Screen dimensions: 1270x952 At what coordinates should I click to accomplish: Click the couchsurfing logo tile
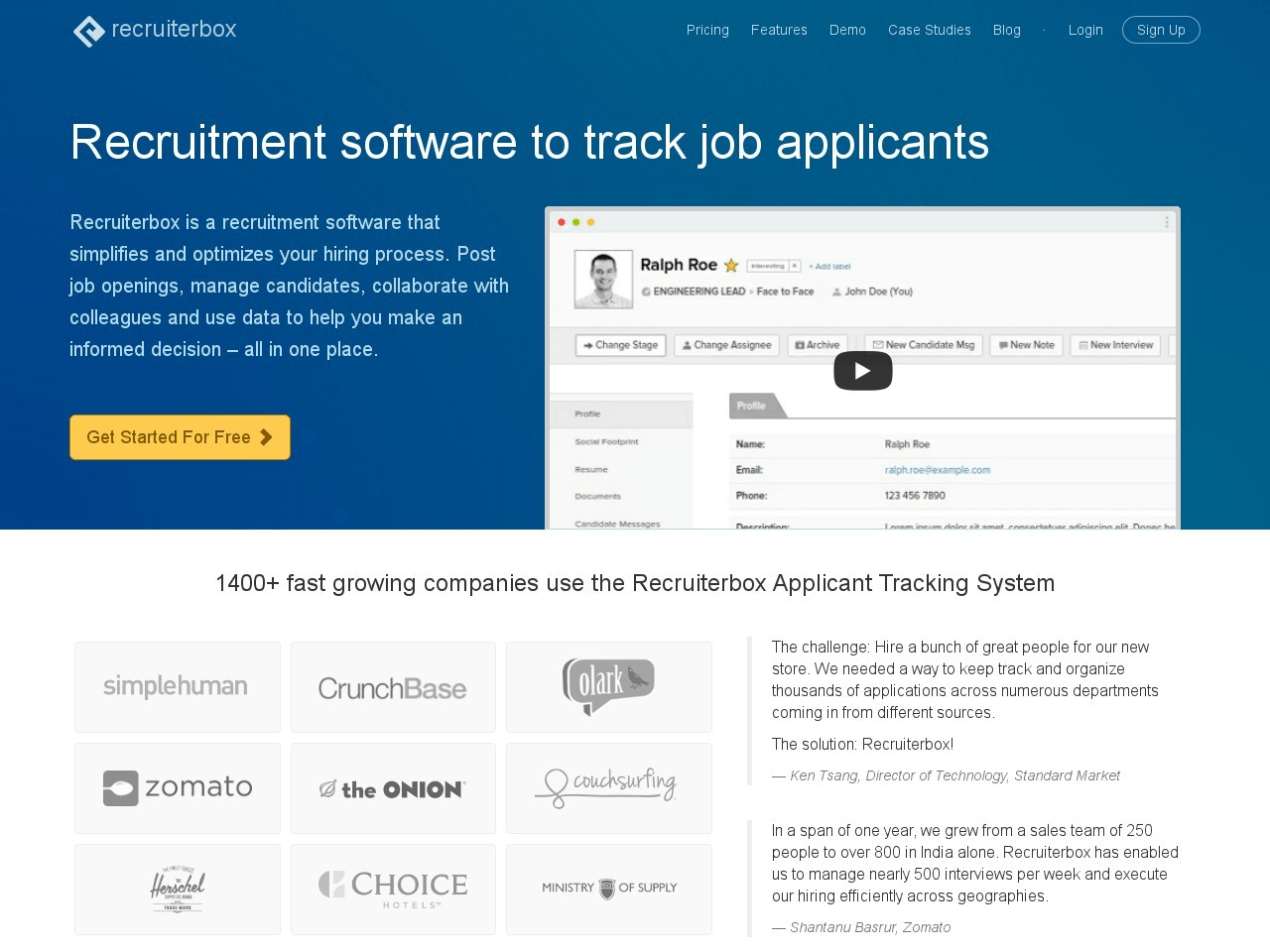click(x=609, y=788)
